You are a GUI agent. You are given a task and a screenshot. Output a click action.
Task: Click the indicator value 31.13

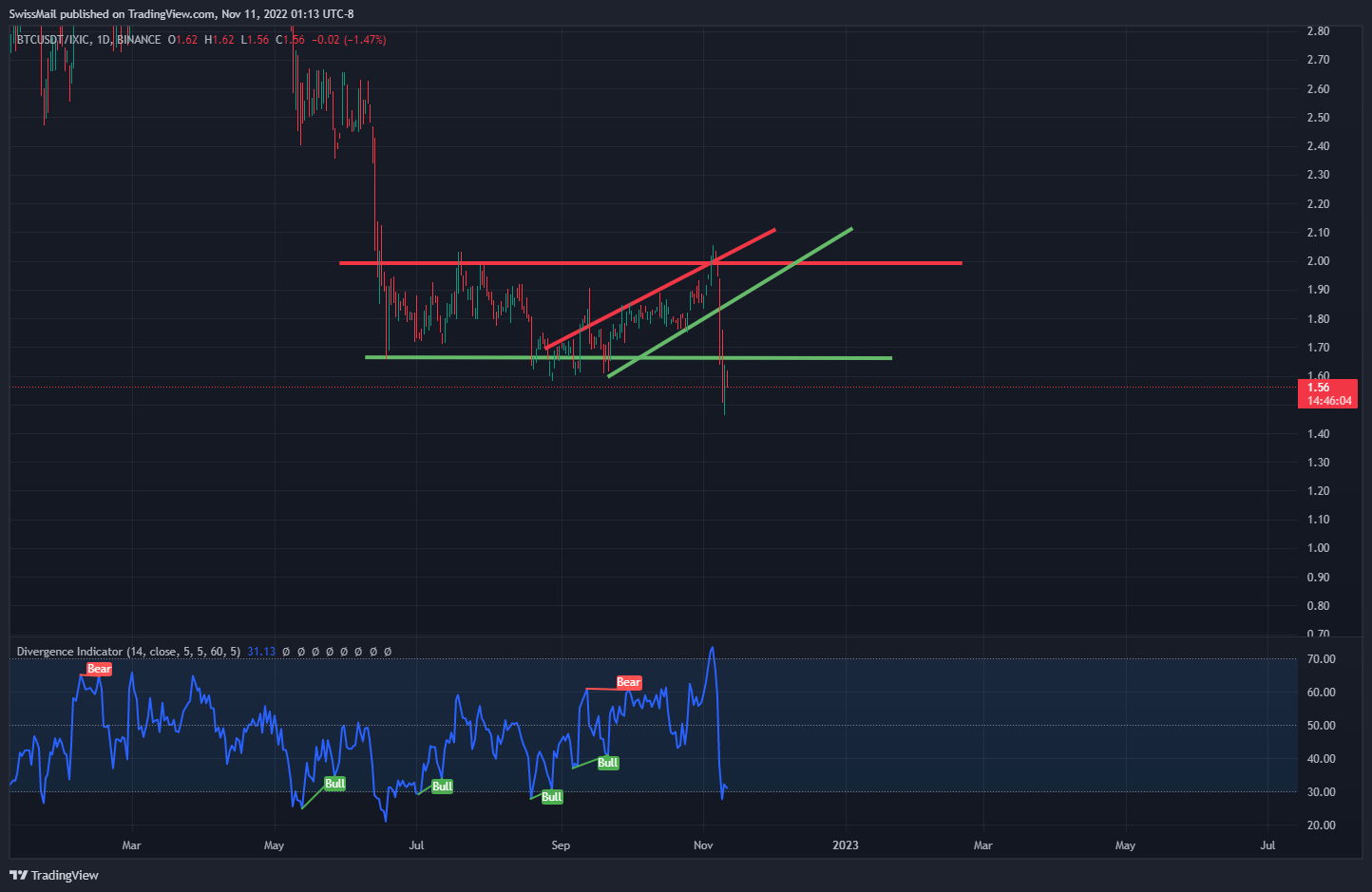coord(261,652)
